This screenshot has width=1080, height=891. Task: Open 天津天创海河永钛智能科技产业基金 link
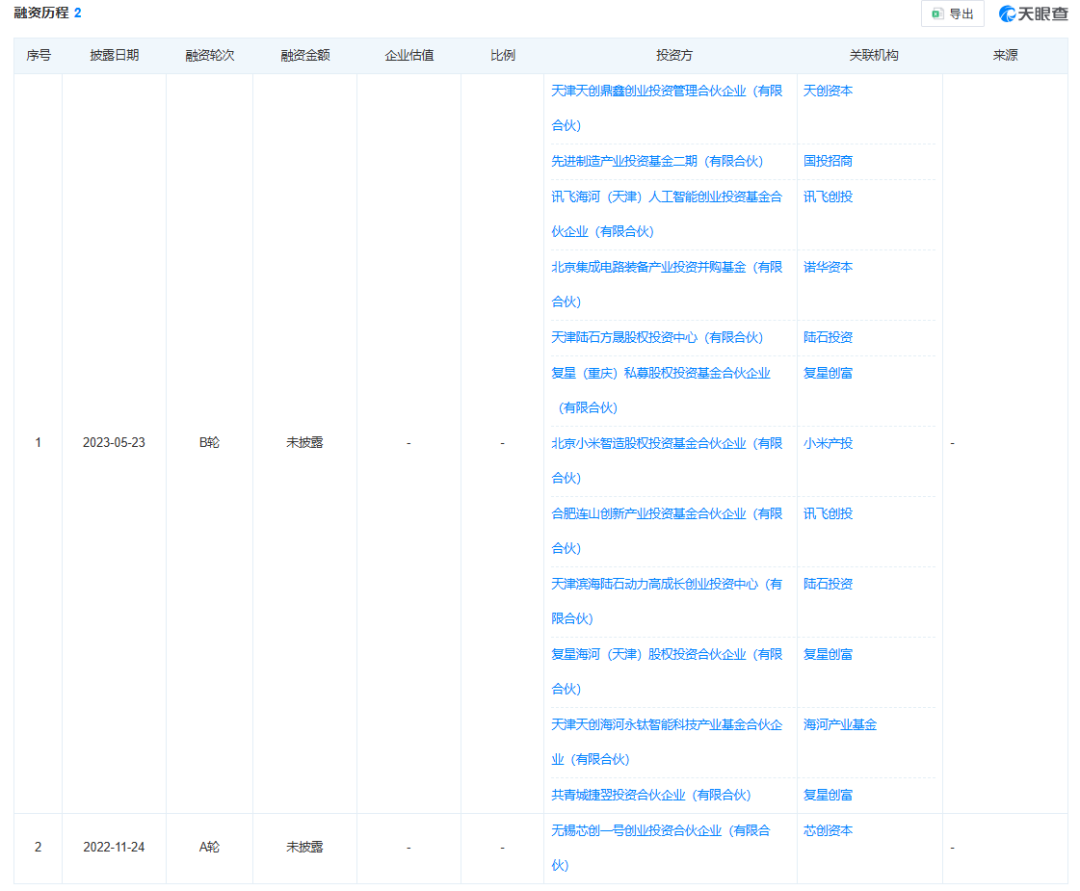click(667, 742)
